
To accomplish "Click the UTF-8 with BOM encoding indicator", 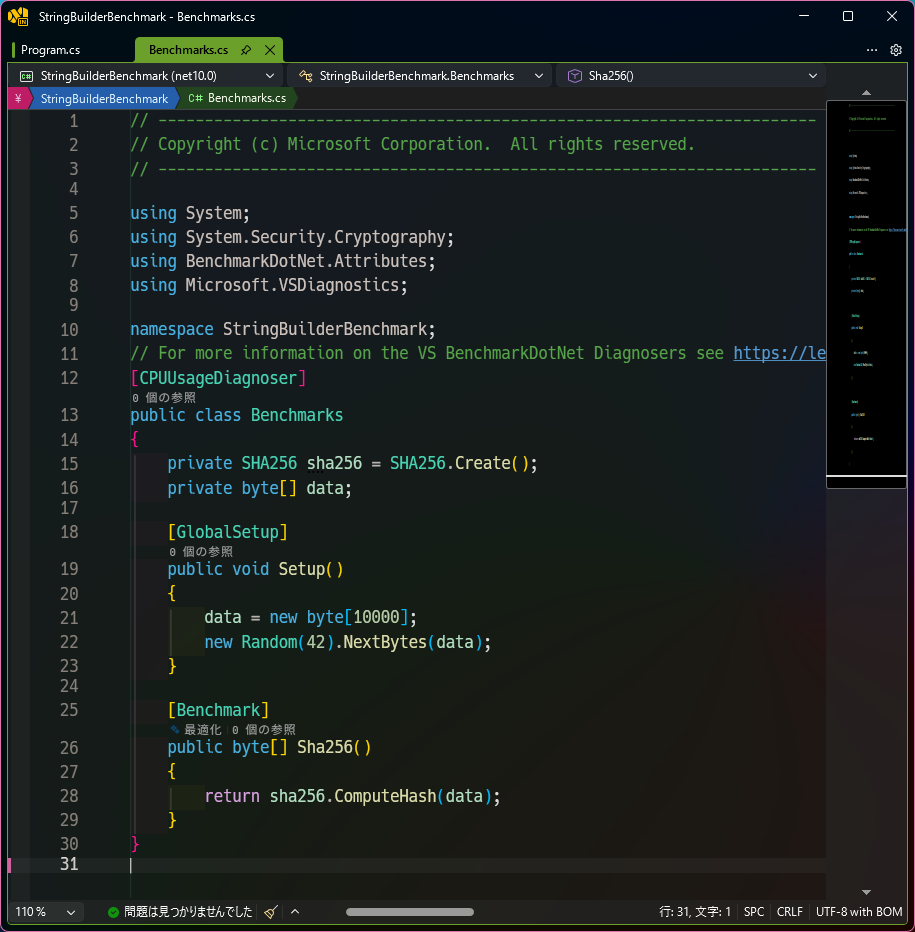I will tap(859, 911).
